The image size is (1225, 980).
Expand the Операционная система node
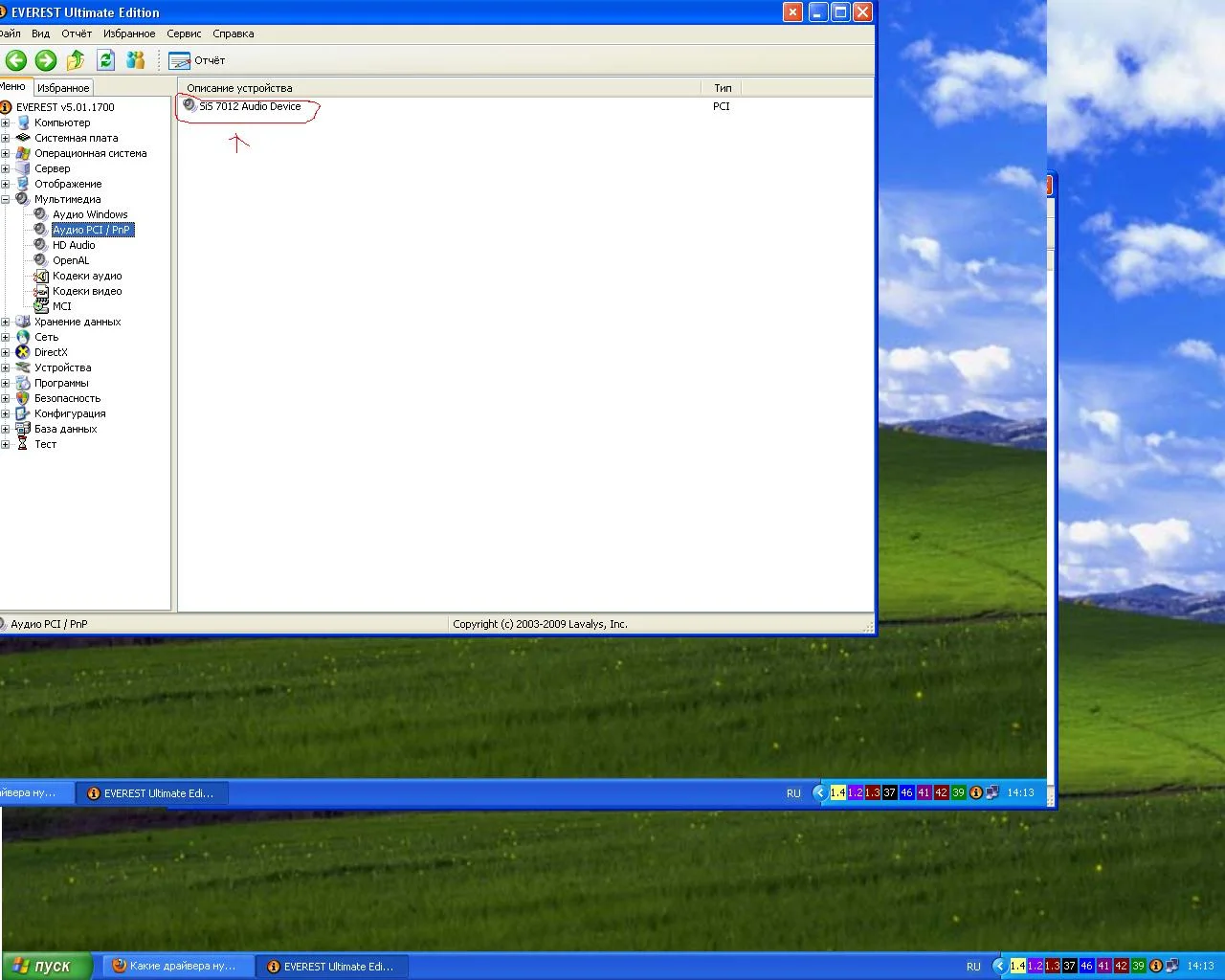(x=5, y=153)
